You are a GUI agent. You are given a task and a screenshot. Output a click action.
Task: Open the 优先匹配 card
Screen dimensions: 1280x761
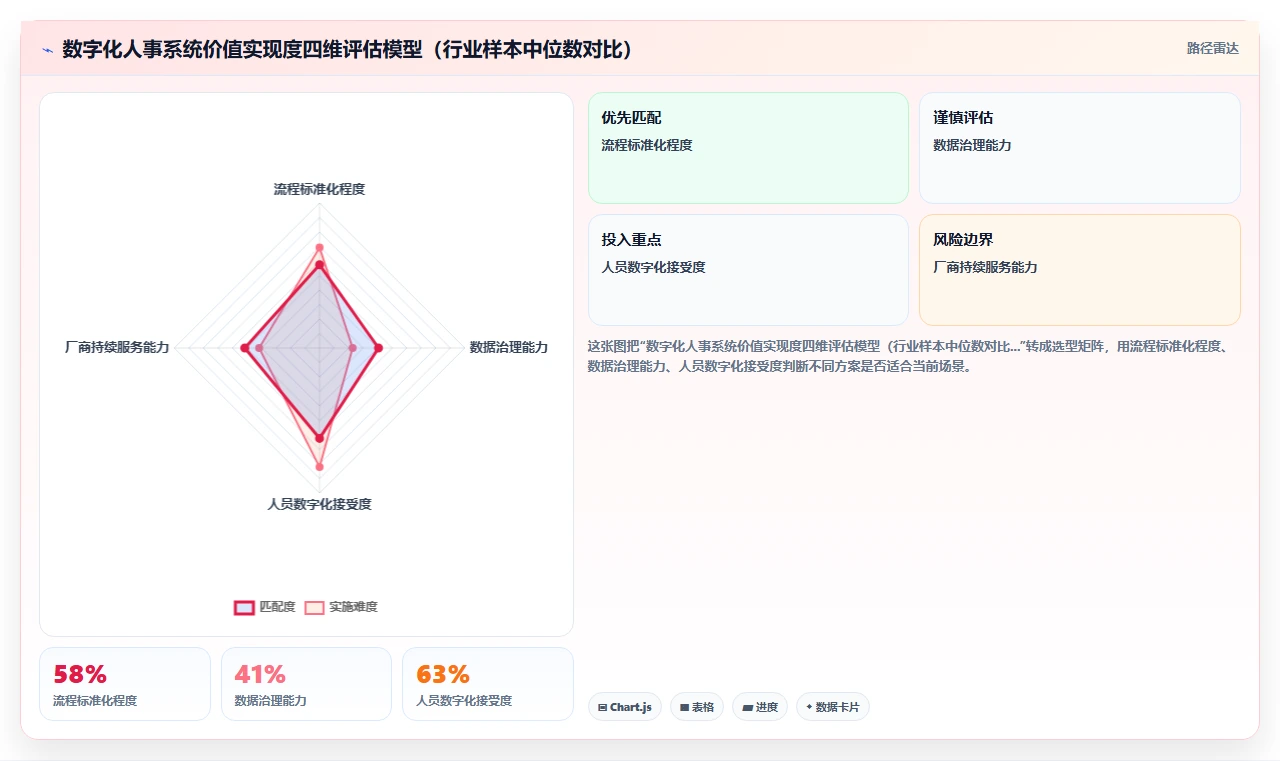(748, 148)
